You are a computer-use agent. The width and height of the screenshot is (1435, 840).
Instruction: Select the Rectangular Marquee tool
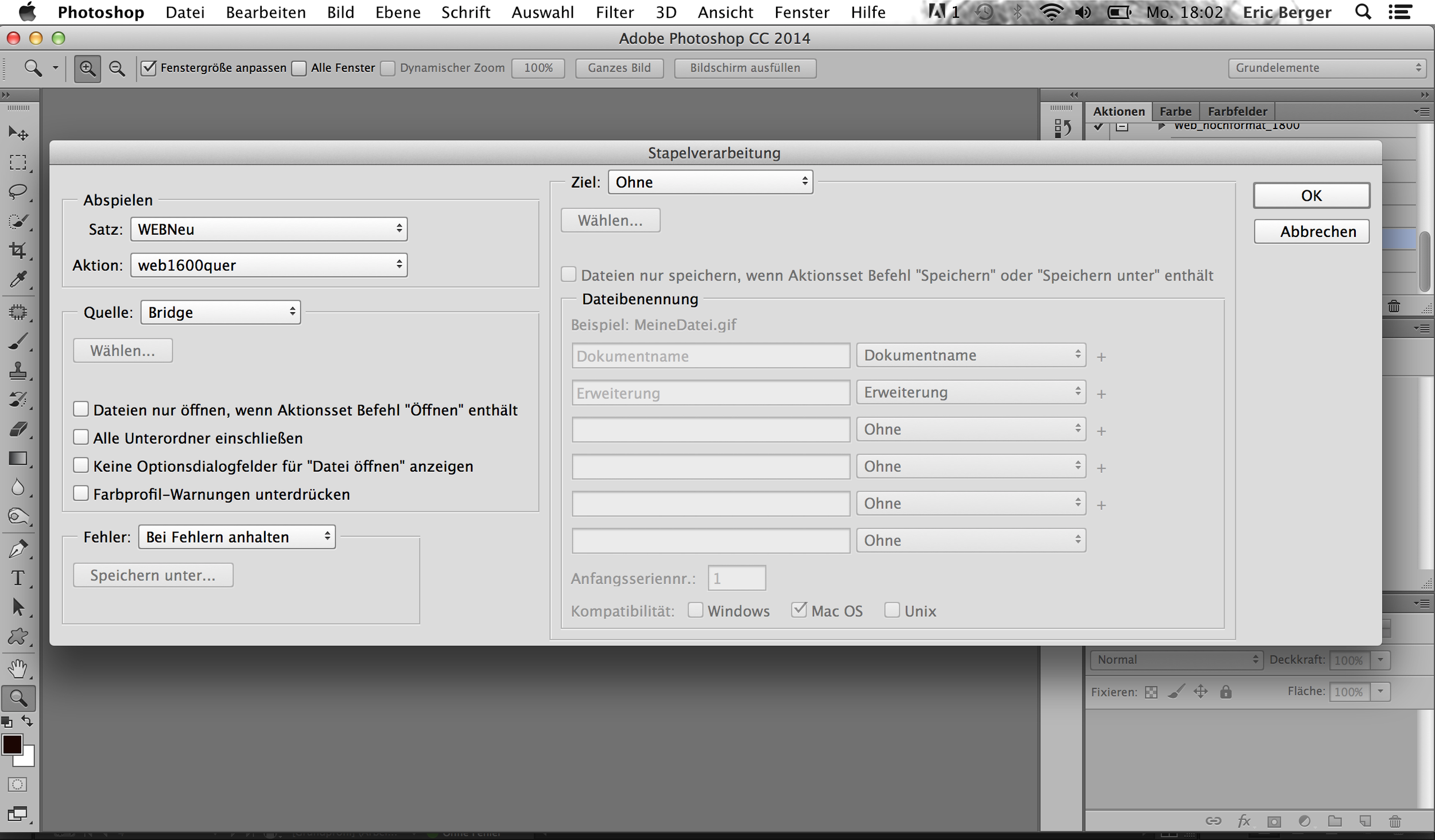(18, 163)
